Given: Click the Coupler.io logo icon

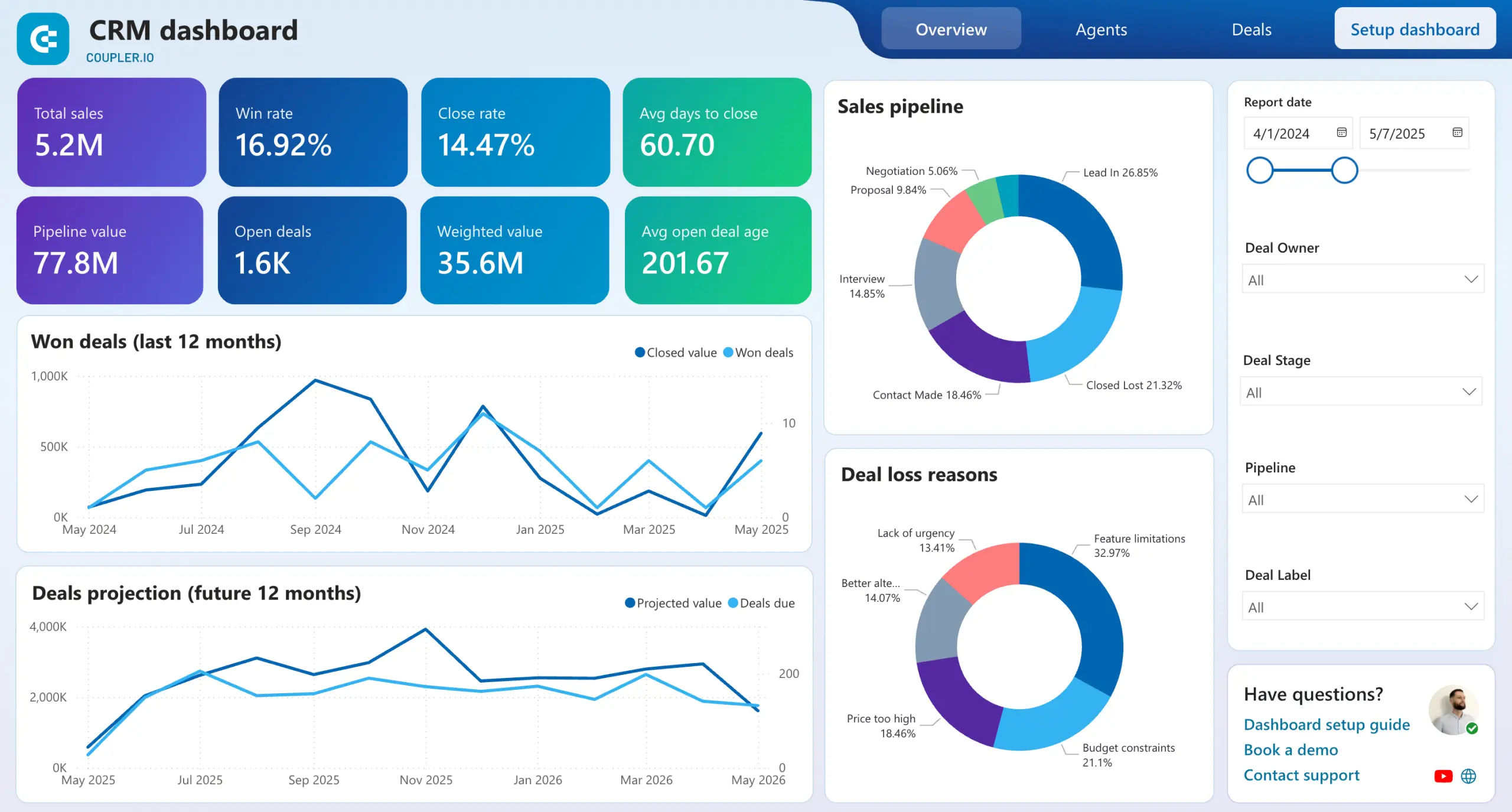Looking at the screenshot, I should point(43,39).
